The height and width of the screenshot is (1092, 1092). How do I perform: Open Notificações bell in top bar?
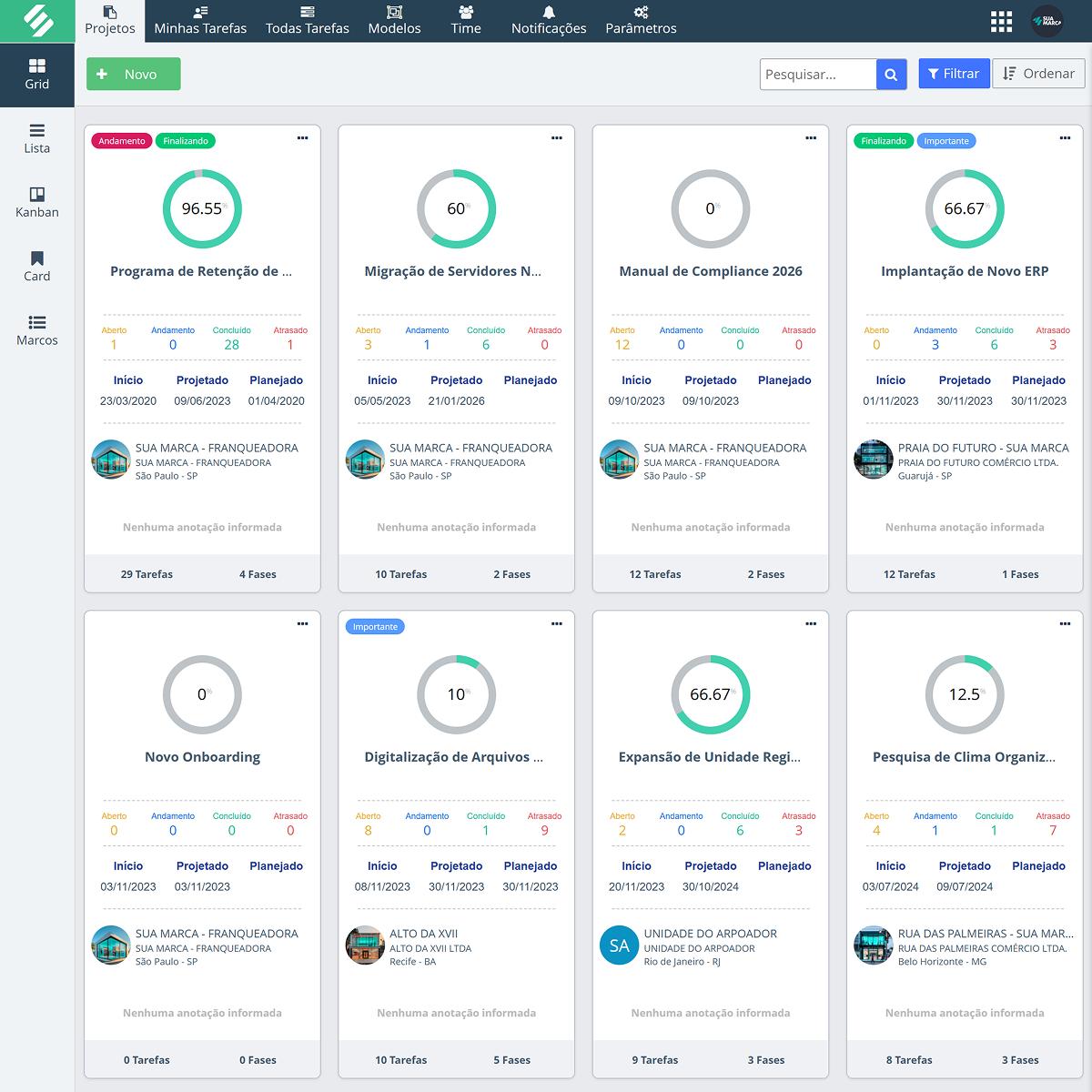pyautogui.click(x=548, y=20)
